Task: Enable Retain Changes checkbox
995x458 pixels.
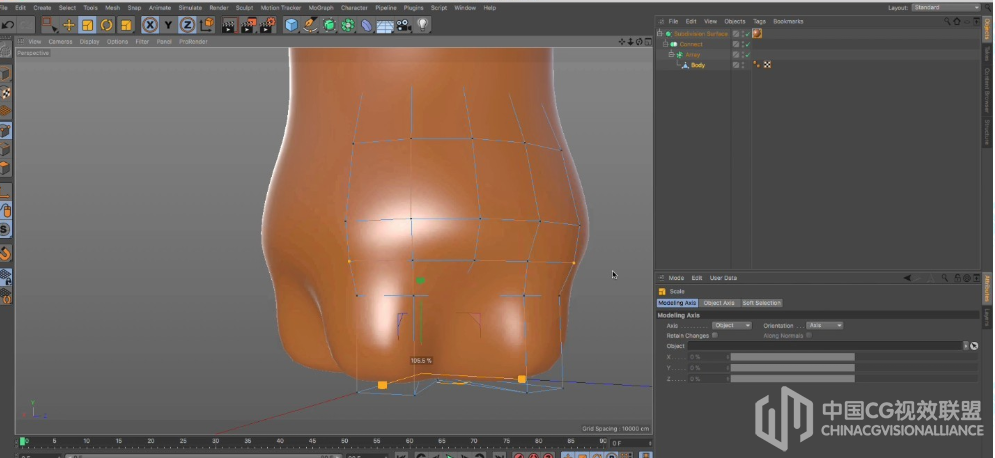Action: pyautogui.click(x=715, y=335)
